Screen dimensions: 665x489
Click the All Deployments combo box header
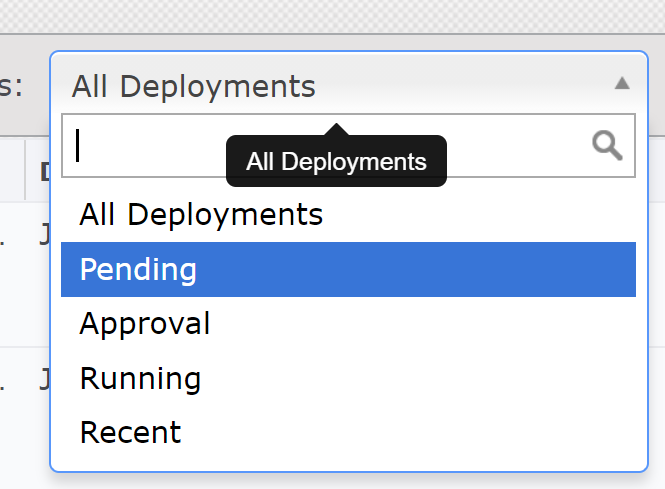300,86
